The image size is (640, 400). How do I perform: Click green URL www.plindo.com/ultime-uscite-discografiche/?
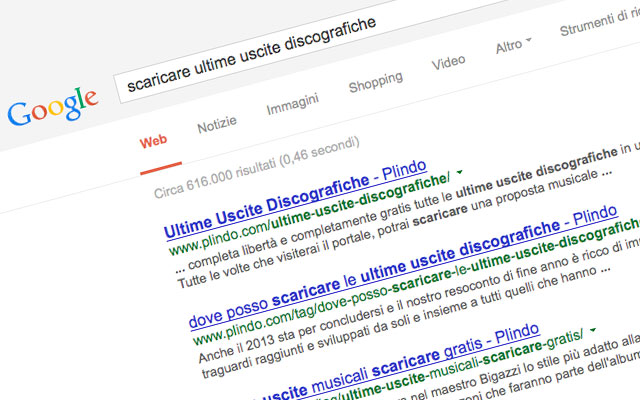tap(309, 214)
